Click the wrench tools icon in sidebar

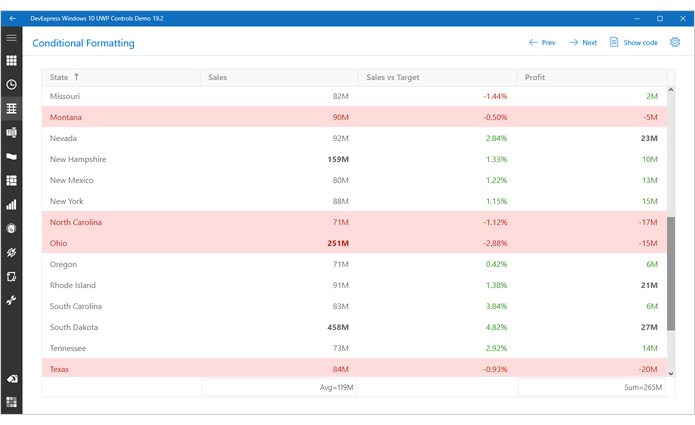pos(11,300)
